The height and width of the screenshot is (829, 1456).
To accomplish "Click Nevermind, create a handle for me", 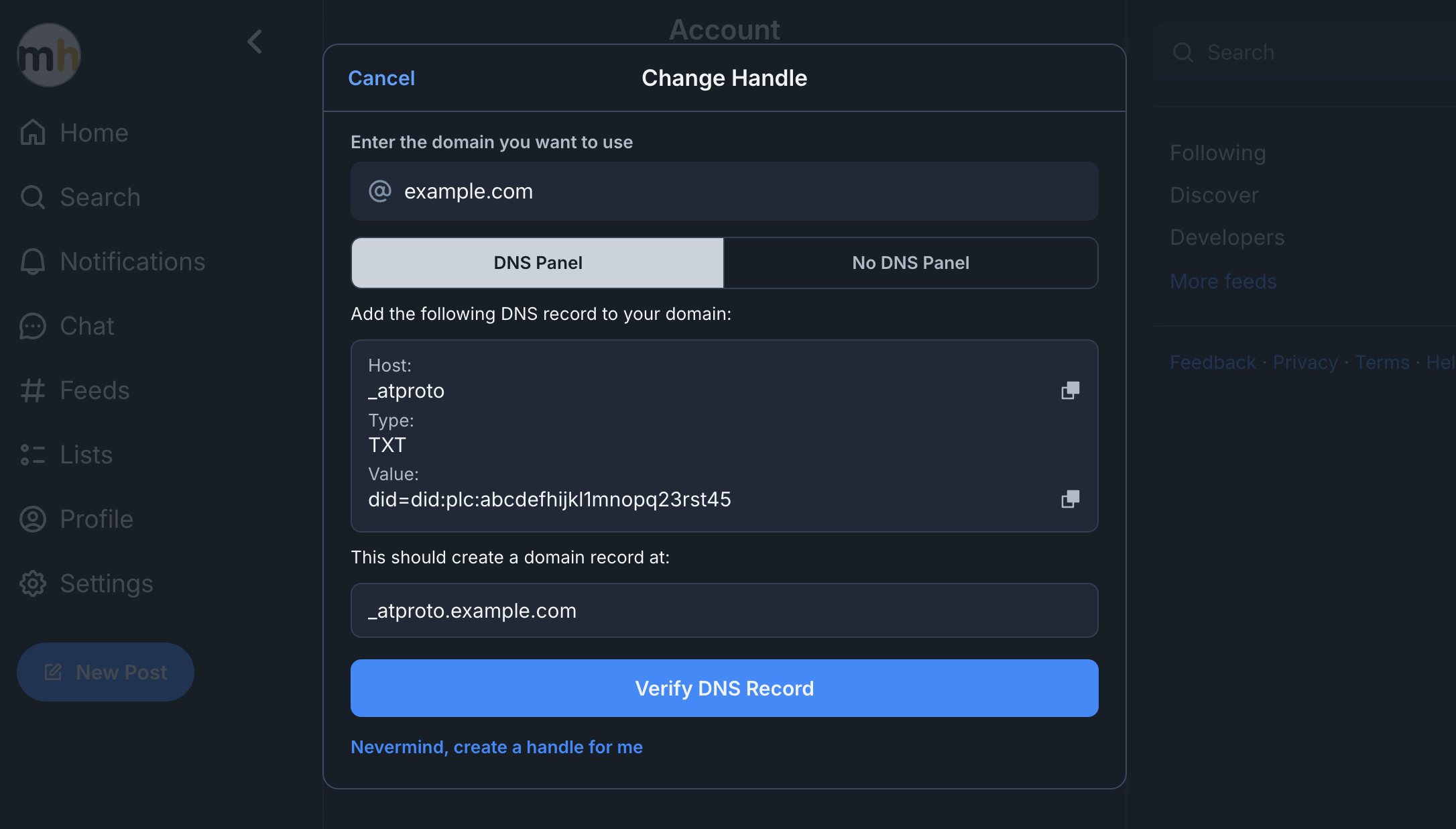I will [x=497, y=747].
